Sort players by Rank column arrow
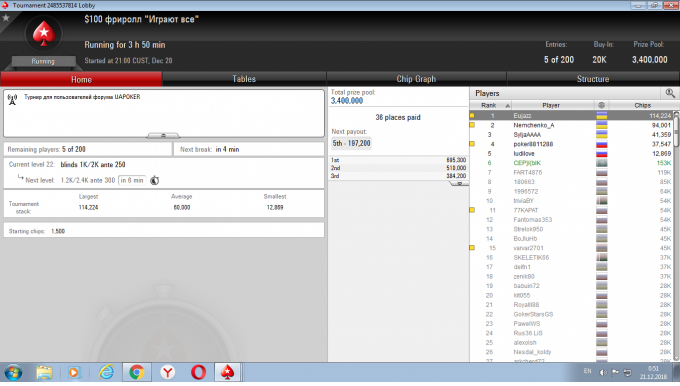This screenshot has width=680, height=386. [x=507, y=105]
